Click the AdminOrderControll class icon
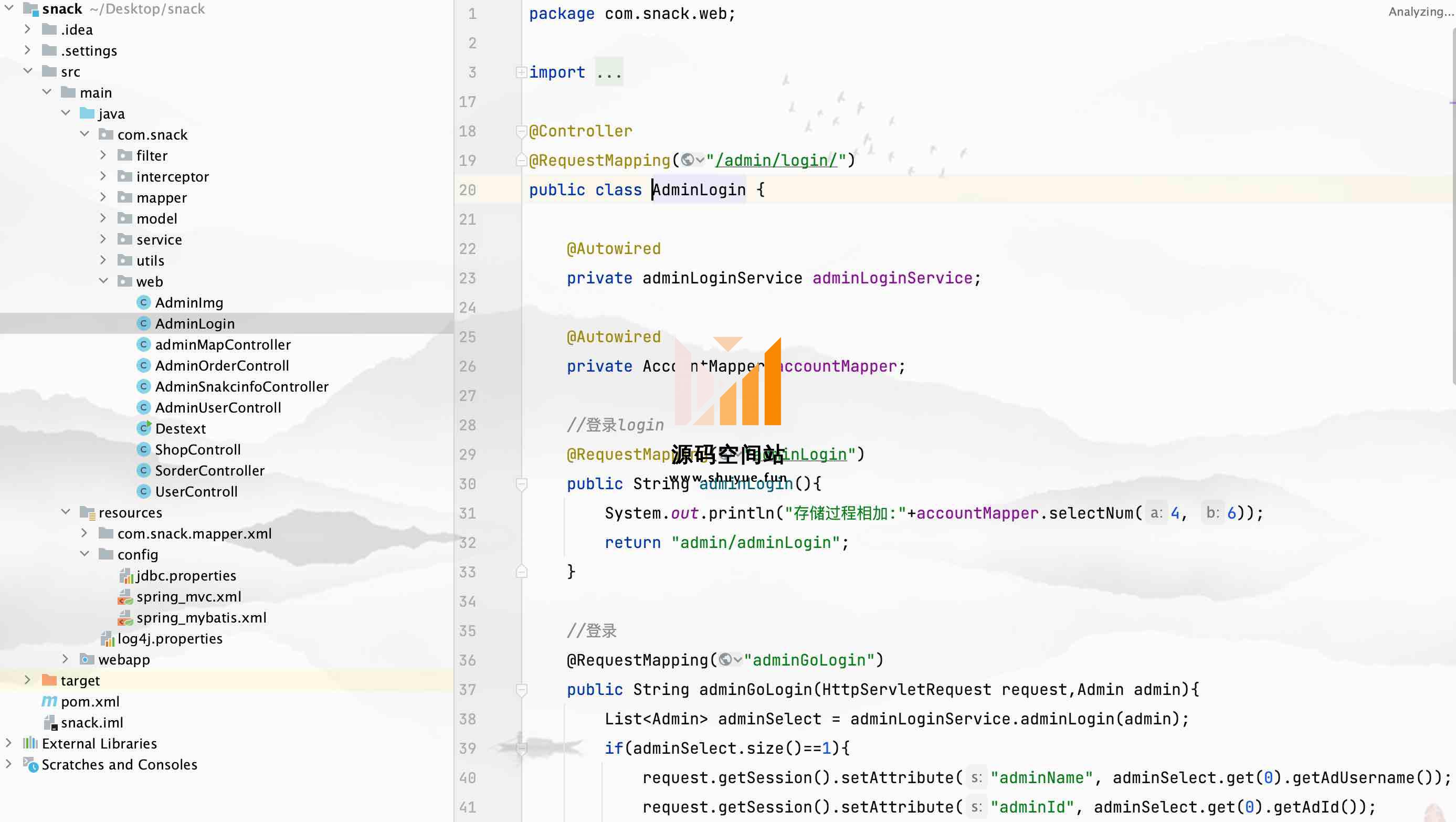The image size is (1456, 822). (x=144, y=365)
